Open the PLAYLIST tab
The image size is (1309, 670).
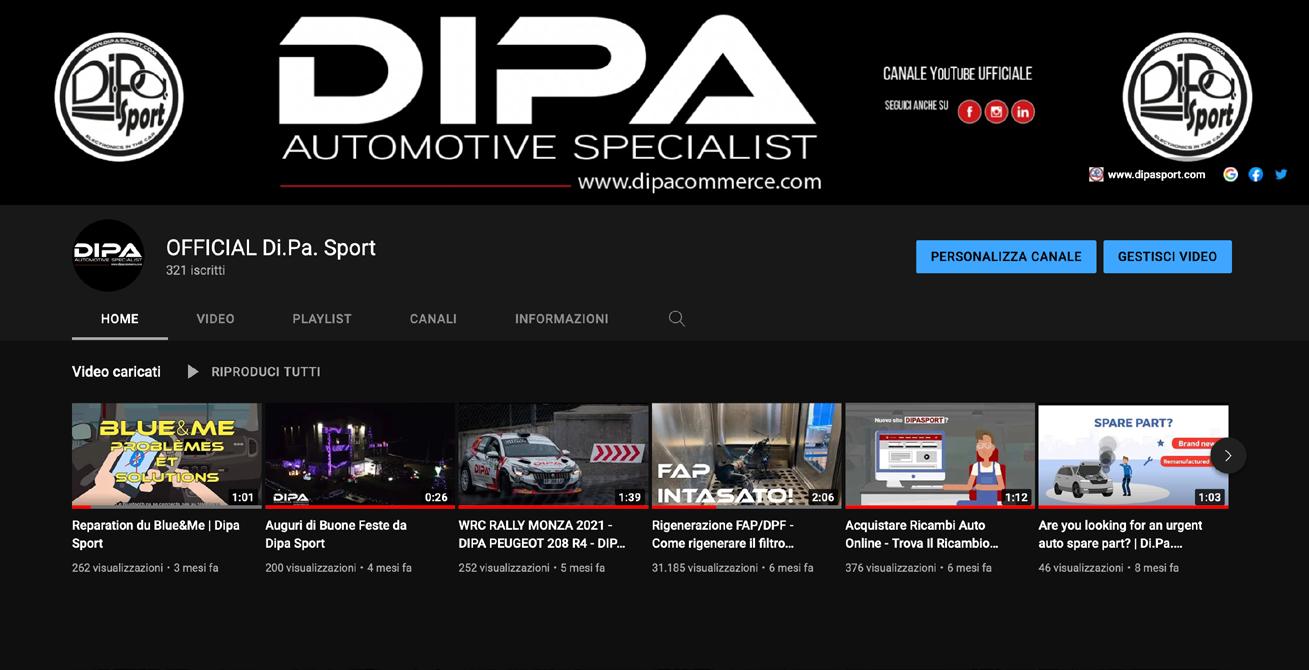tap(322, 318)
